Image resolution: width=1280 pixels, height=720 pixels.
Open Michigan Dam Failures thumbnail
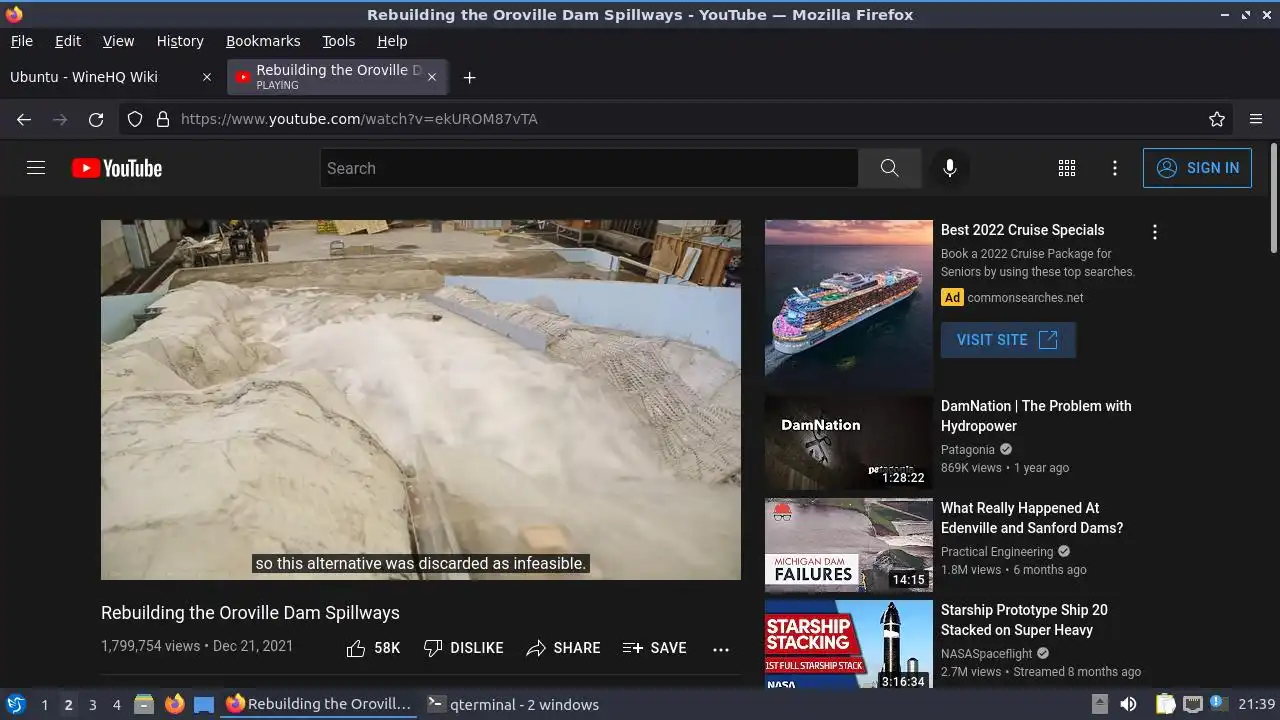pos(849,545)
